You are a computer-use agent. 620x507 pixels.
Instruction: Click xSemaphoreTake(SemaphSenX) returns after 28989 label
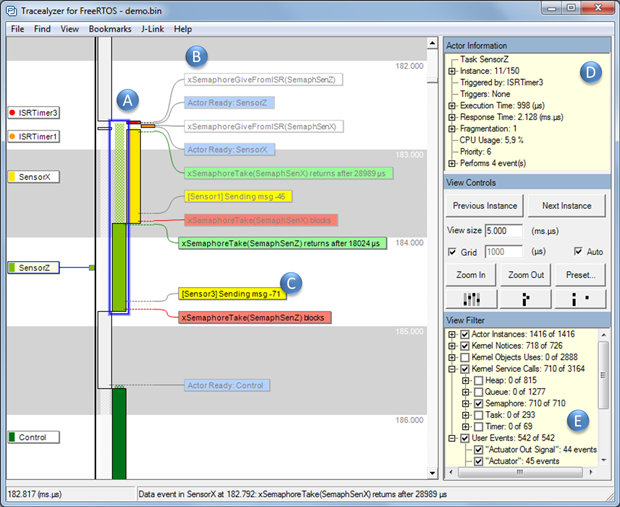[289, 173]
